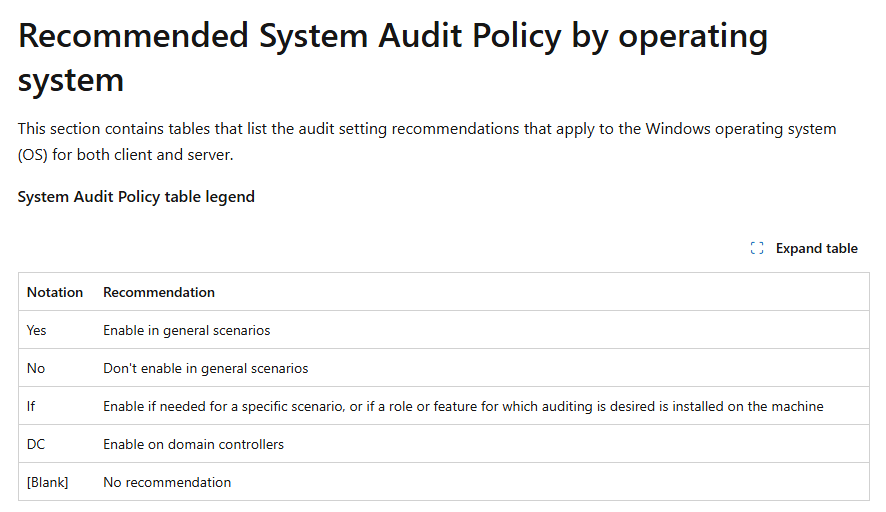
Task: Click the Recommended System Audit Policy heading
Action: point(393,37)
